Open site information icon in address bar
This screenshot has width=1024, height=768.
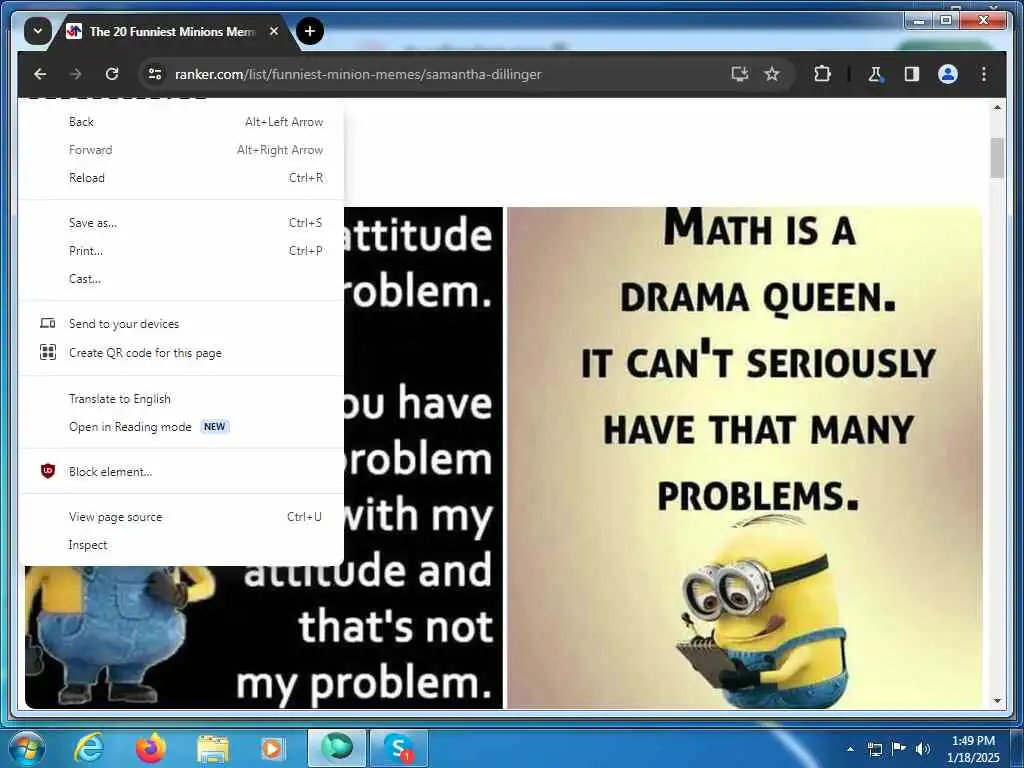[x=155, y=74]
